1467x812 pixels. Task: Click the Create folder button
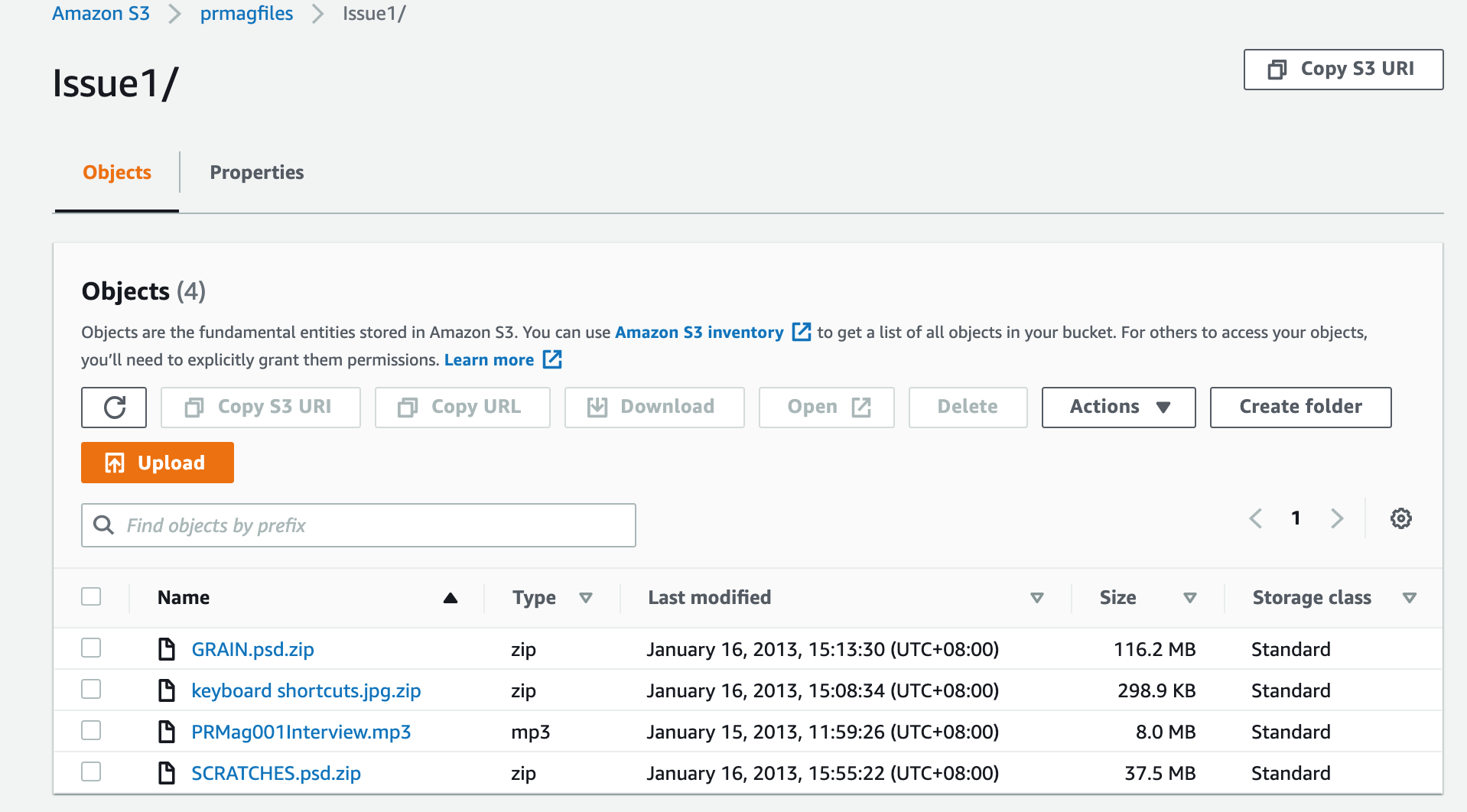click(1299, 407)
